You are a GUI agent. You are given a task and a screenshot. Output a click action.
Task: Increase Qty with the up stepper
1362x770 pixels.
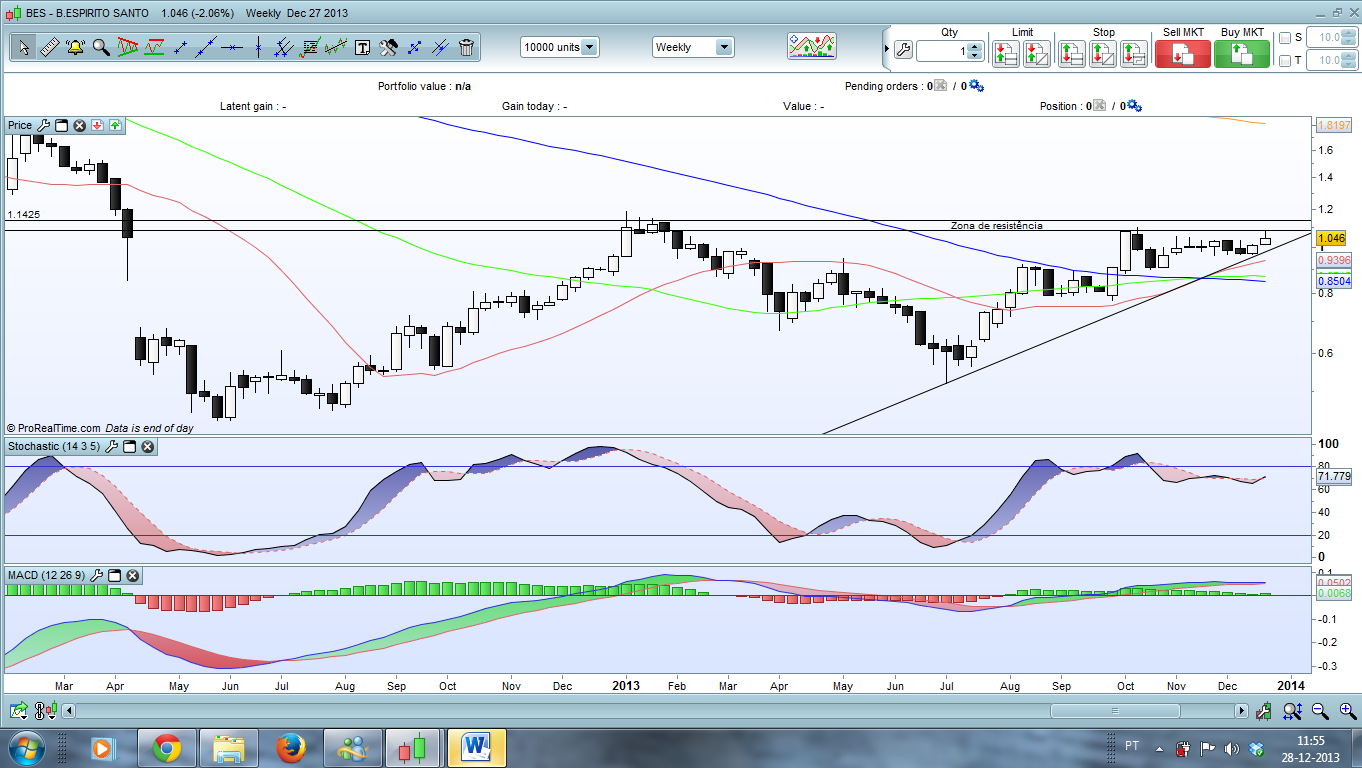pos(975,45)
